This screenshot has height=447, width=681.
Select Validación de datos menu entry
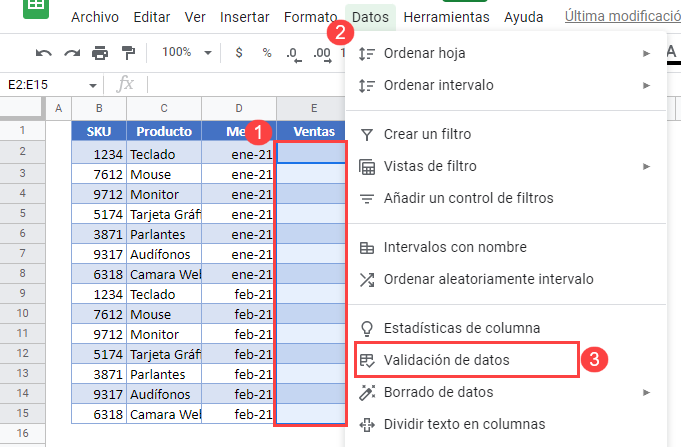pos(506,360)
